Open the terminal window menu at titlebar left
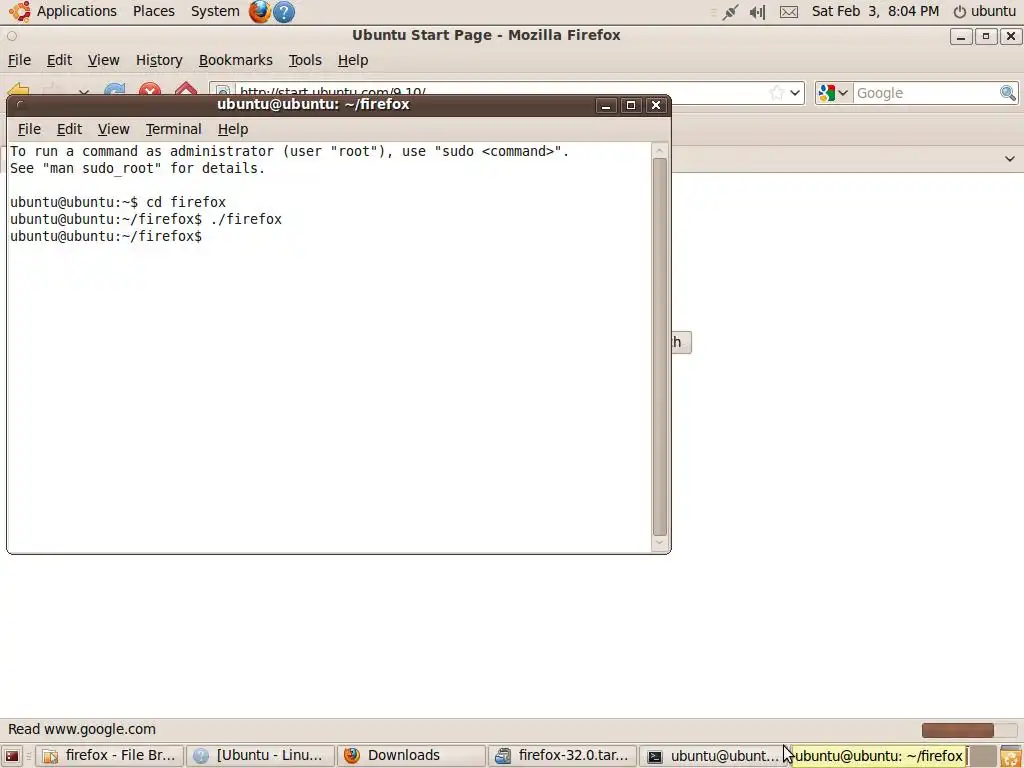Viewport: 1024px width, 768px height. [20, 104]
